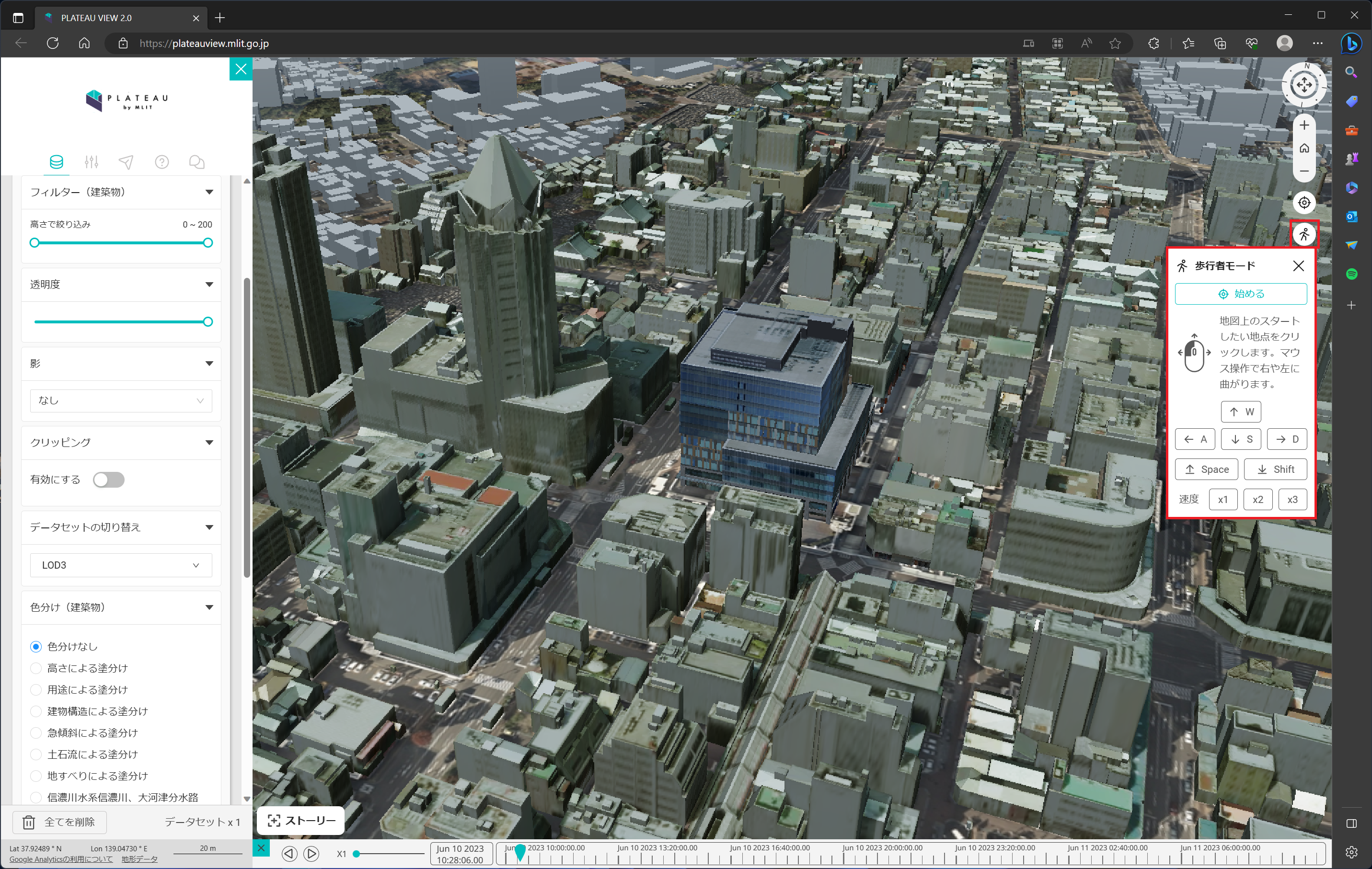Screen dimensions: 1372x869
Task: Click the home view icon in zoom controls
Action: coord(1304,148)
